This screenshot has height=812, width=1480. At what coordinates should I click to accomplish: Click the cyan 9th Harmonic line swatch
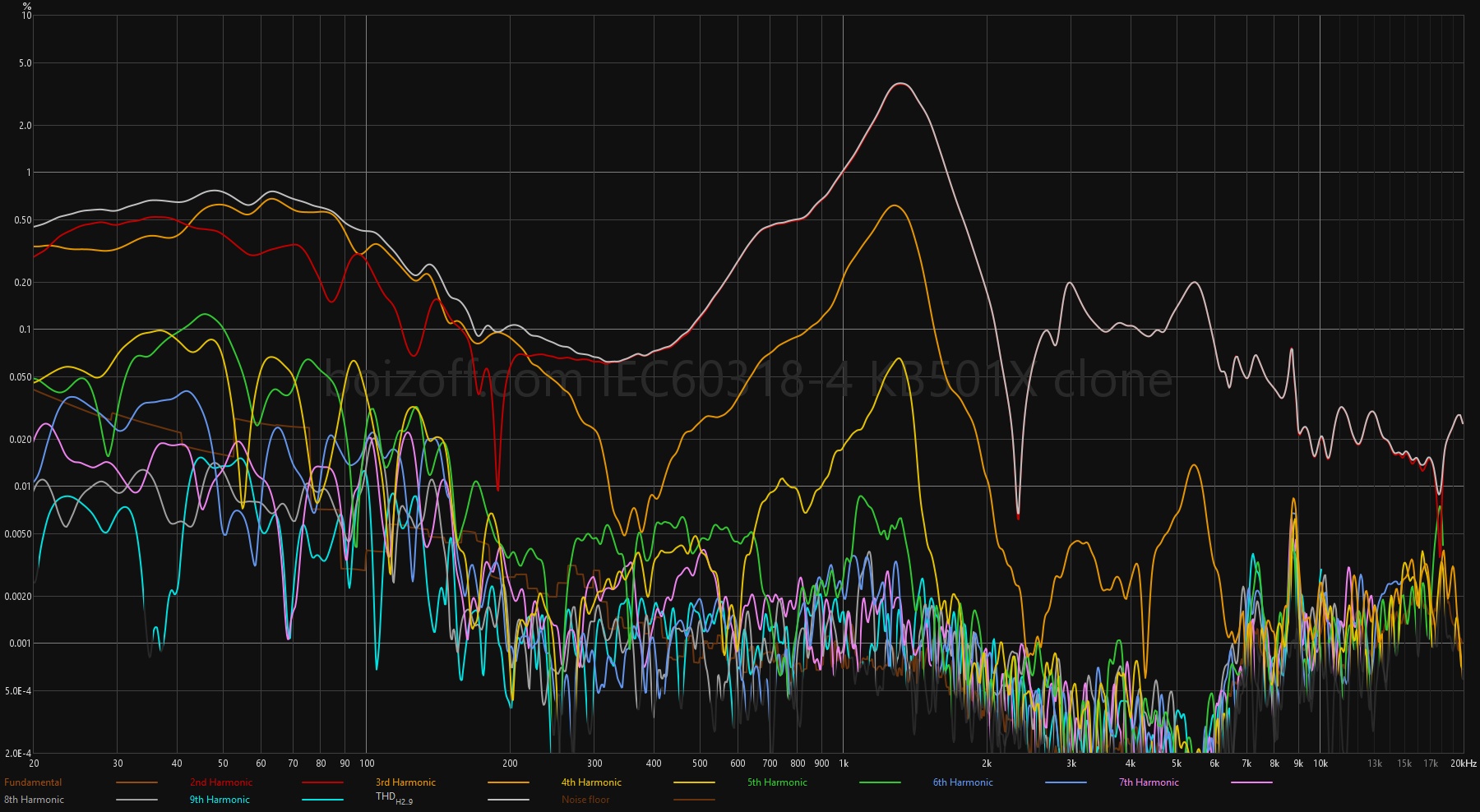pos(322,800)
